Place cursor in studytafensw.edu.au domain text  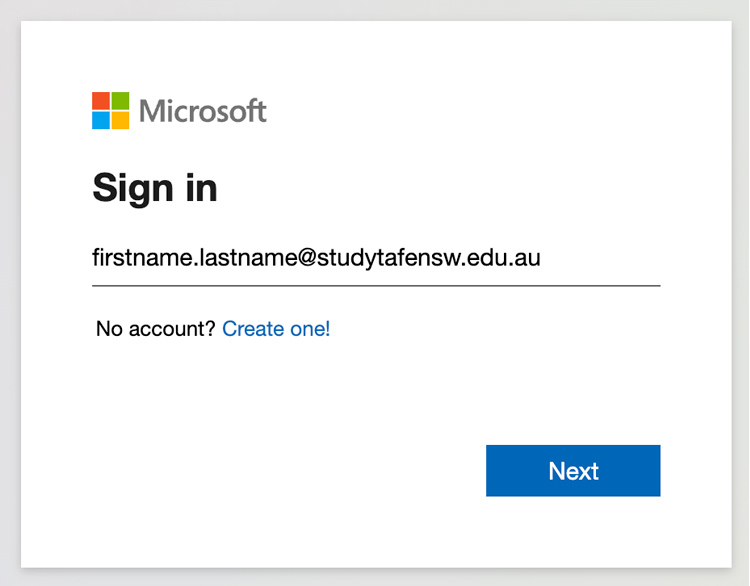coord(429,258)
